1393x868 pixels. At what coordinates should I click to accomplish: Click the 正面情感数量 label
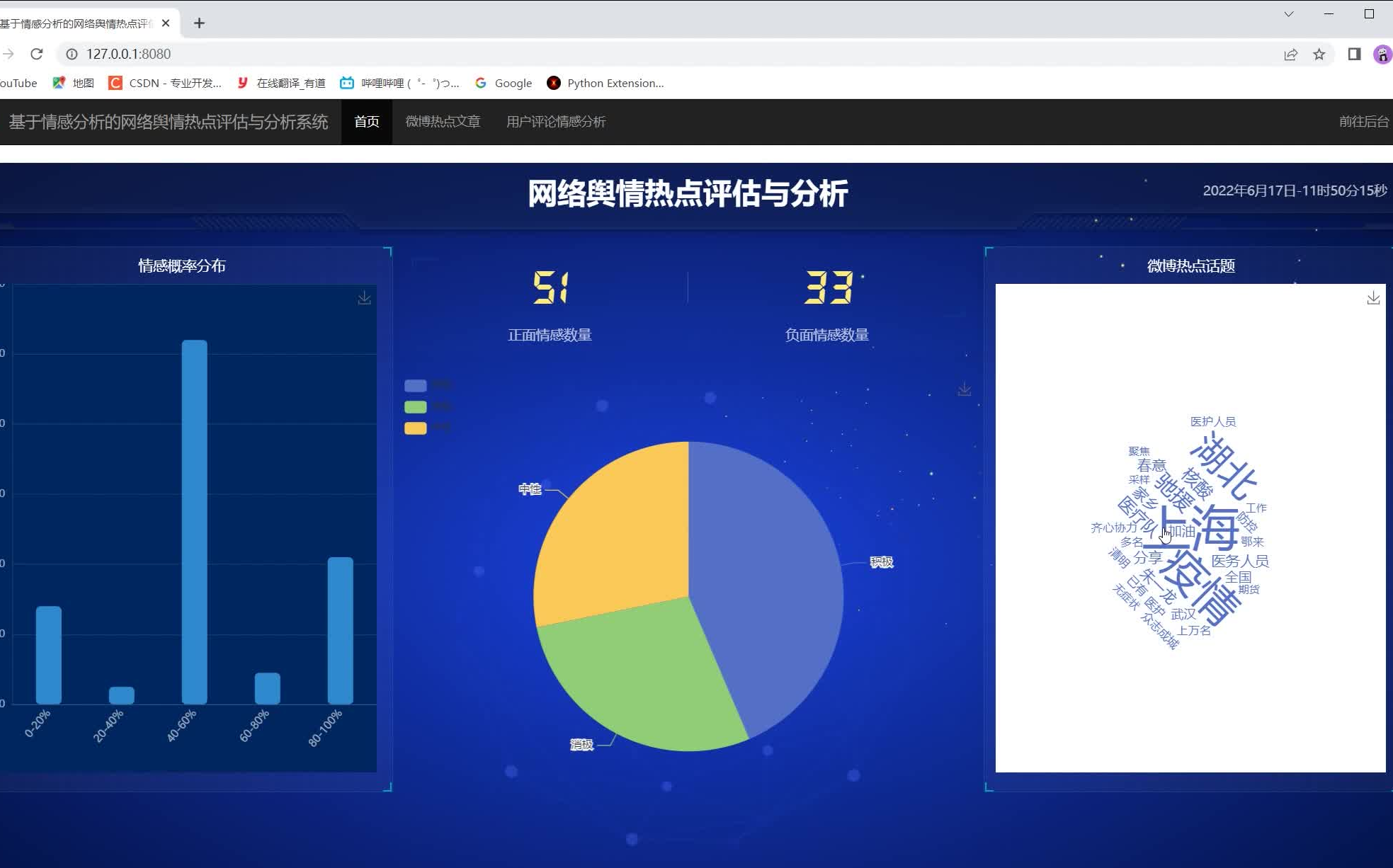click(x=550, y=335)
